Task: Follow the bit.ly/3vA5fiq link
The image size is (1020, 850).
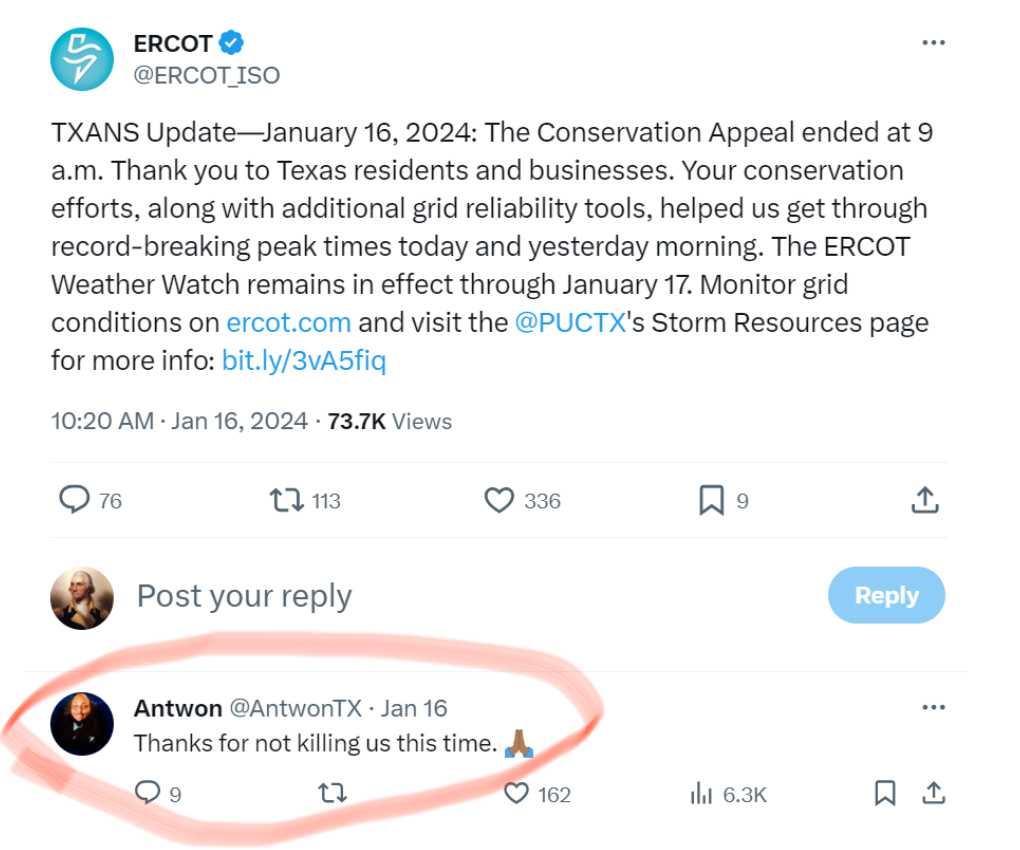Action: [304, 360]
